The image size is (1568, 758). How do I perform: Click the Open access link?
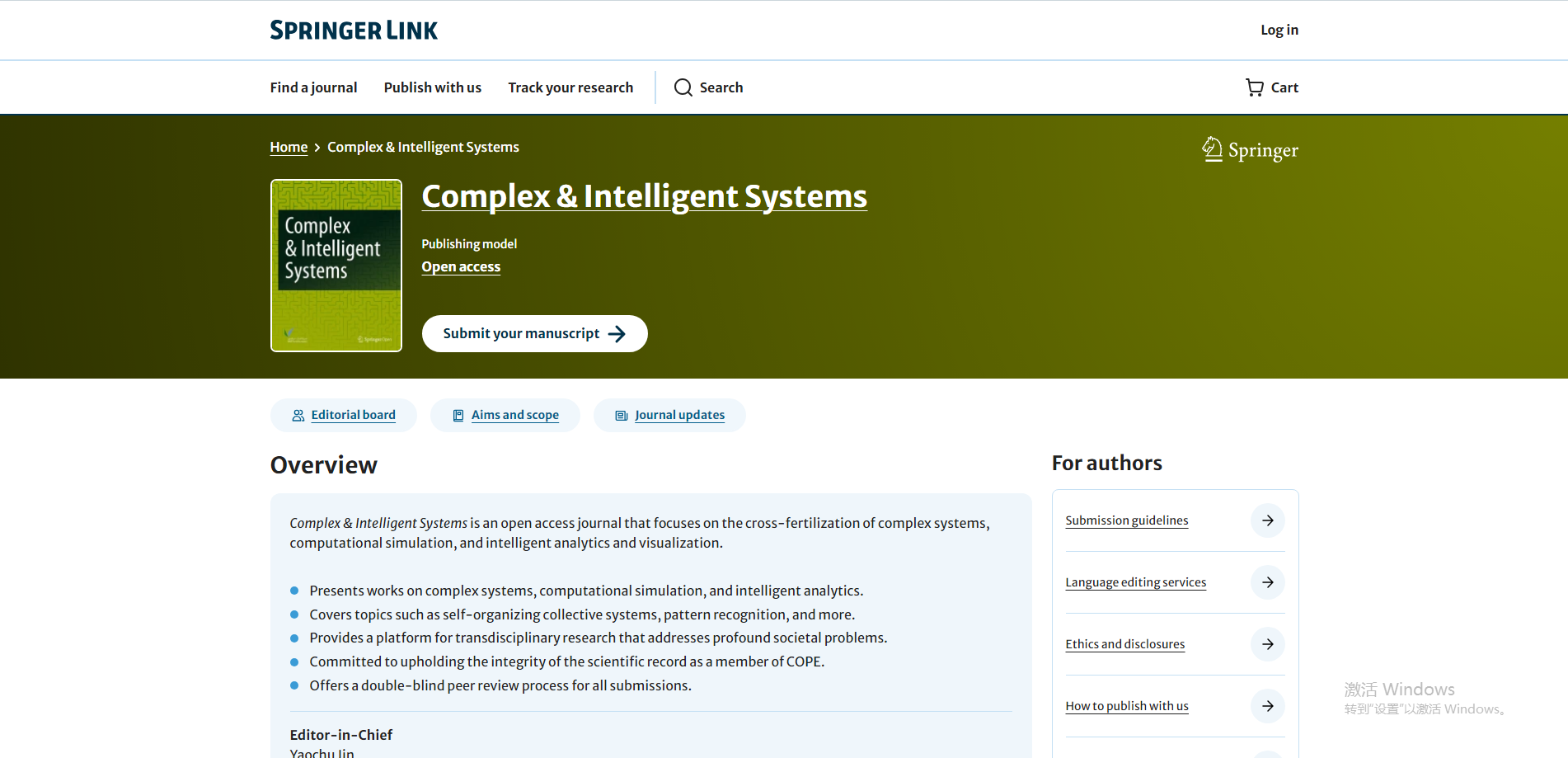coord(461,267)
